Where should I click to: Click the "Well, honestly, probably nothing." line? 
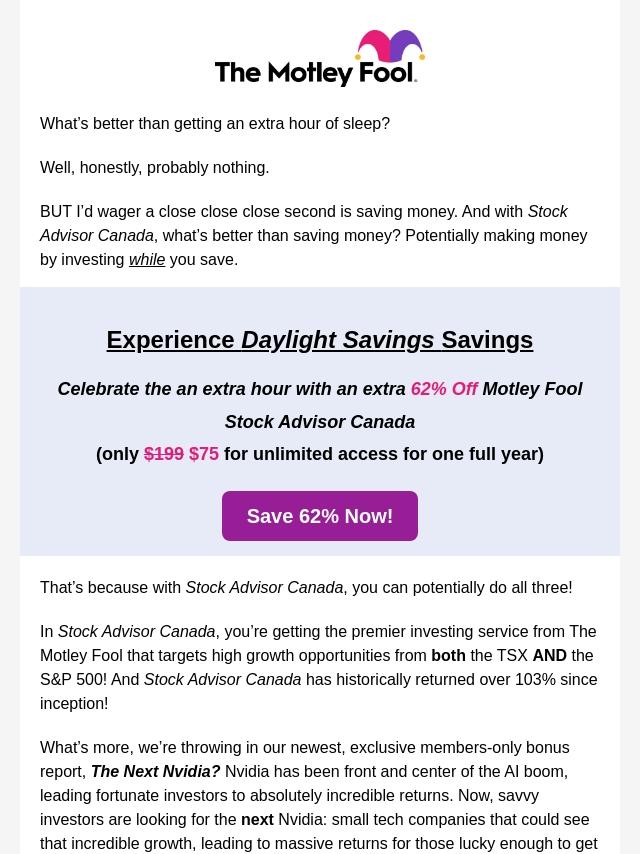tap(155, 168)
